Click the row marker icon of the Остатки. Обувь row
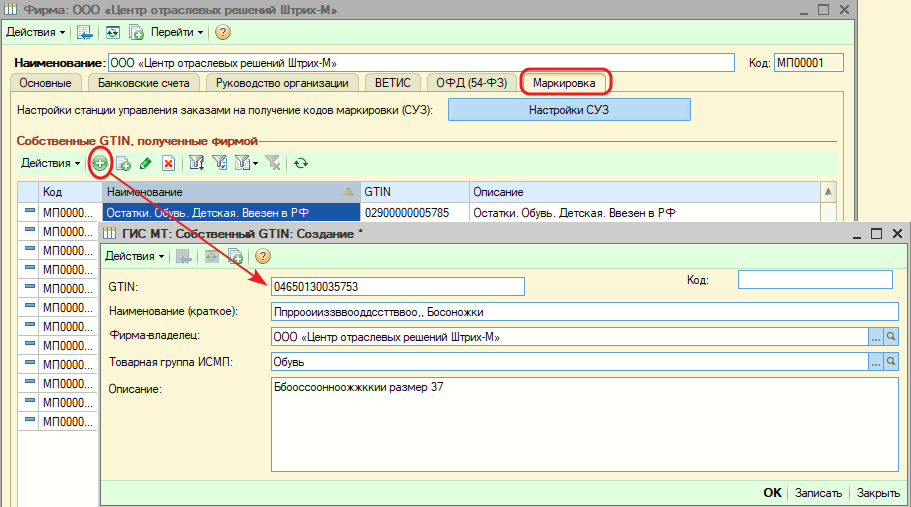This screenshot has width=911, height=507. [x=29, y=212]
